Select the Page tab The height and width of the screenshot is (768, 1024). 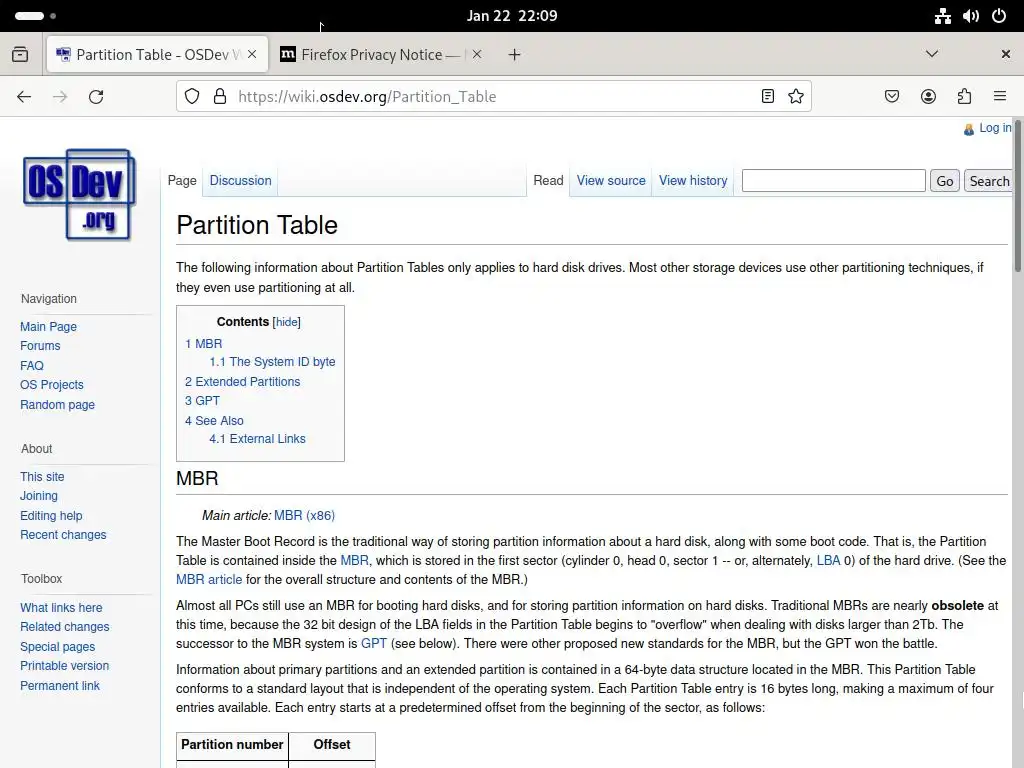tap(182, 180)
